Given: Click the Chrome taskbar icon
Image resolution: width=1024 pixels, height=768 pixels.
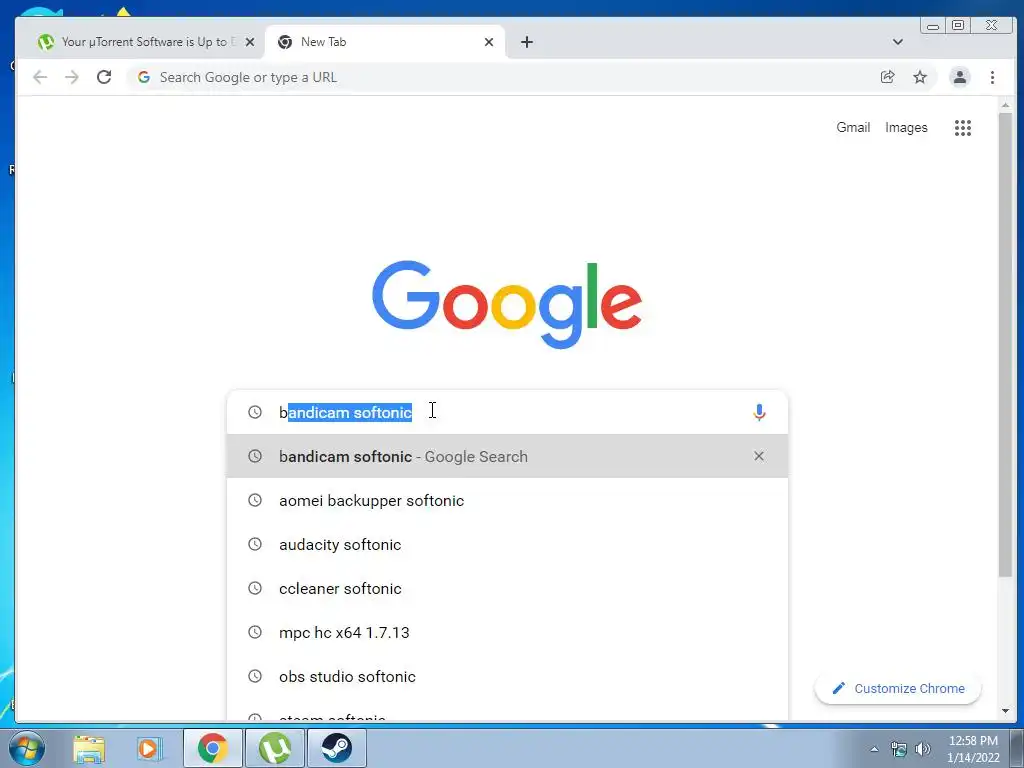Looking at the screenshot, I should pos(213,748).
